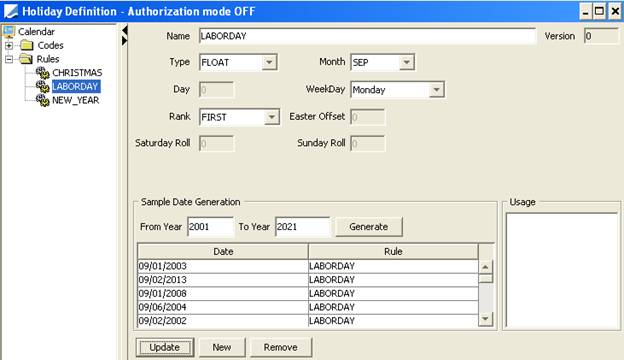Screen dimensions: 624x360
Task: Maximize the Holiday Definition window
Action: (x=599, y=12)
